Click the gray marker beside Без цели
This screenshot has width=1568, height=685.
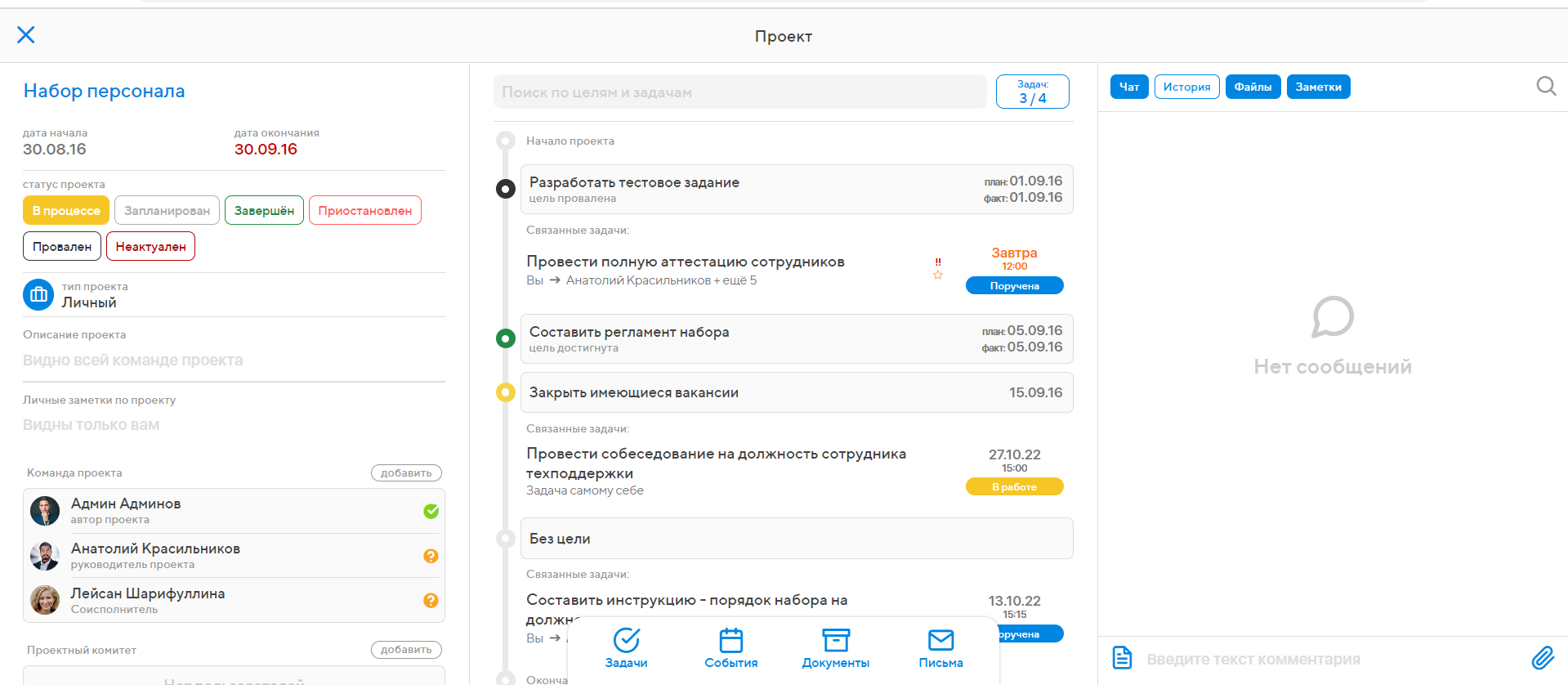[506, 538]
